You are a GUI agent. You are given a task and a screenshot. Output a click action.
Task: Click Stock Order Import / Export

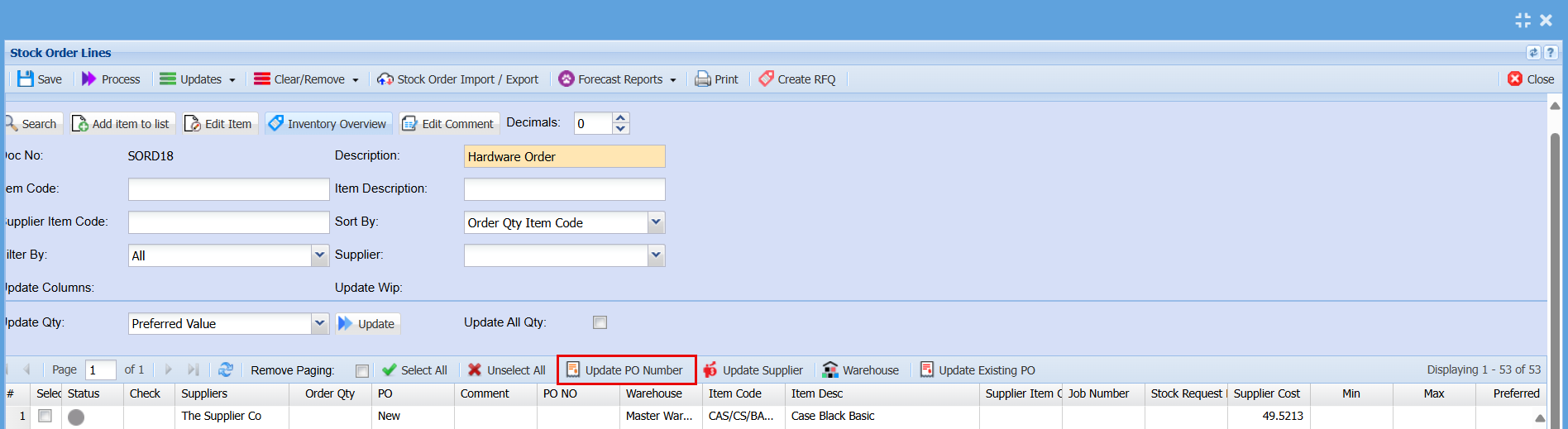click(457, 79)
